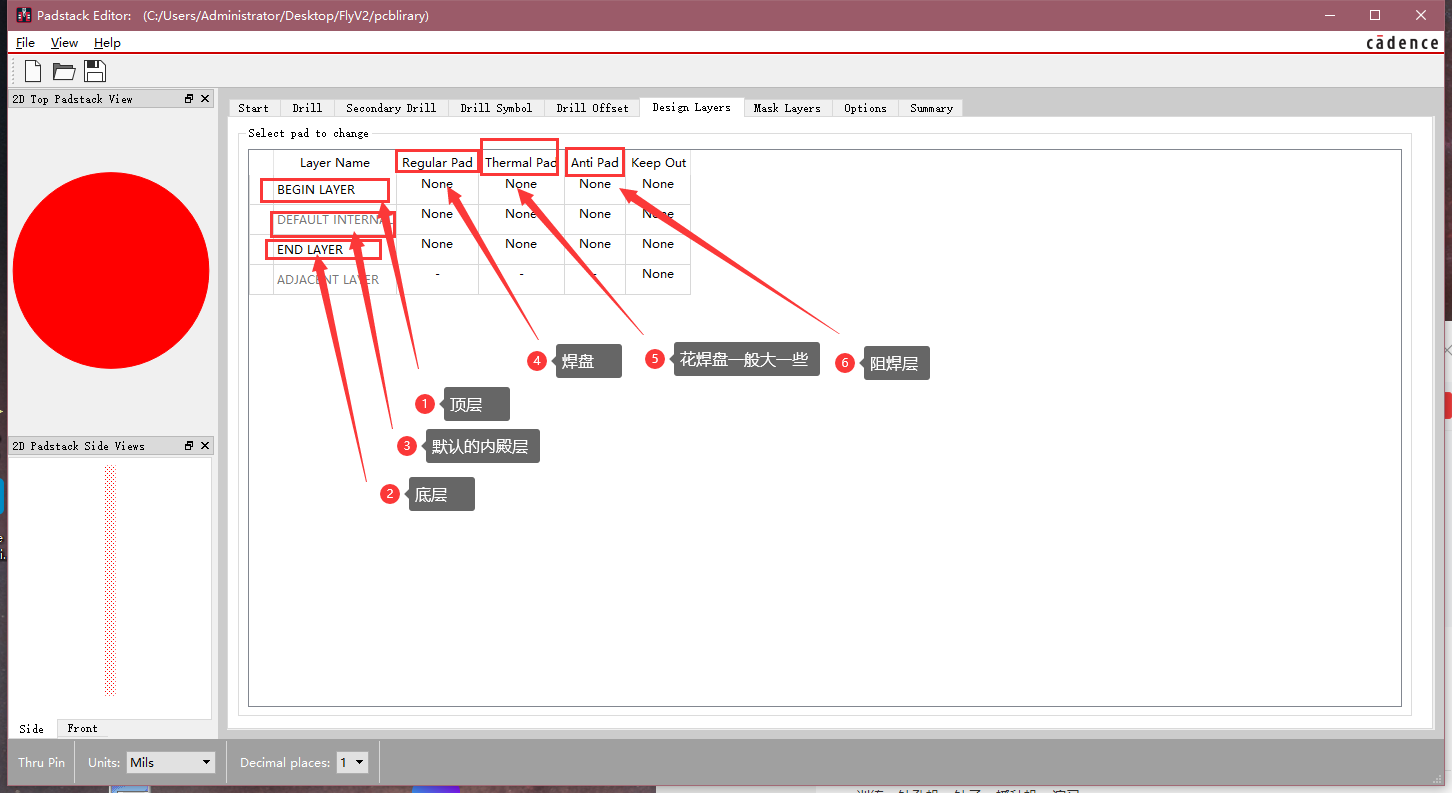Open the Decimal places dropdown

[x=352, y=761]
